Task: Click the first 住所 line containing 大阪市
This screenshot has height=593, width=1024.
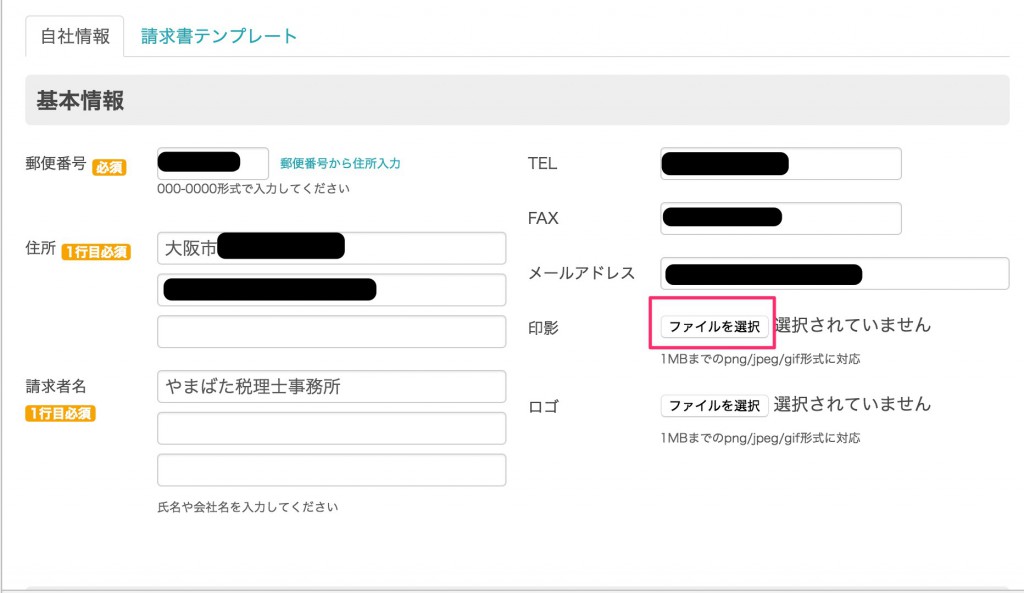Action: click(331, 249)
